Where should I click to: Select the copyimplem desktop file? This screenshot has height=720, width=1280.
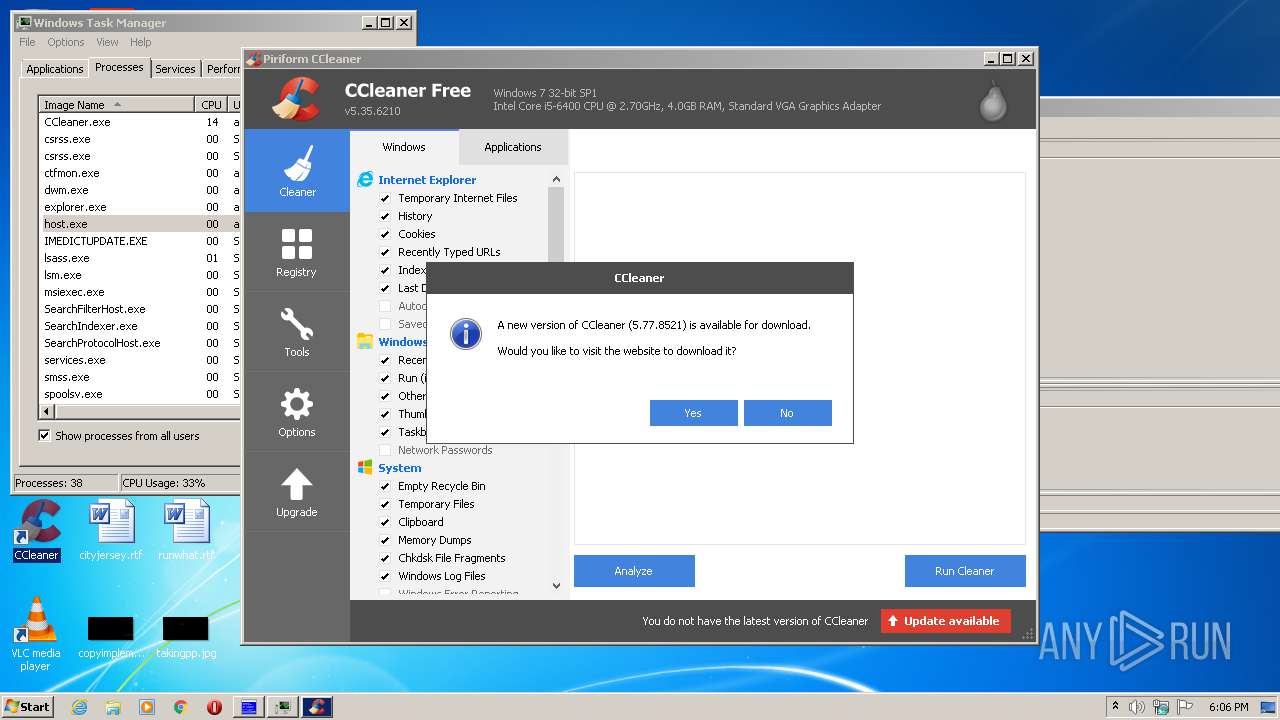pyautogui.click(x=110, y=637)
